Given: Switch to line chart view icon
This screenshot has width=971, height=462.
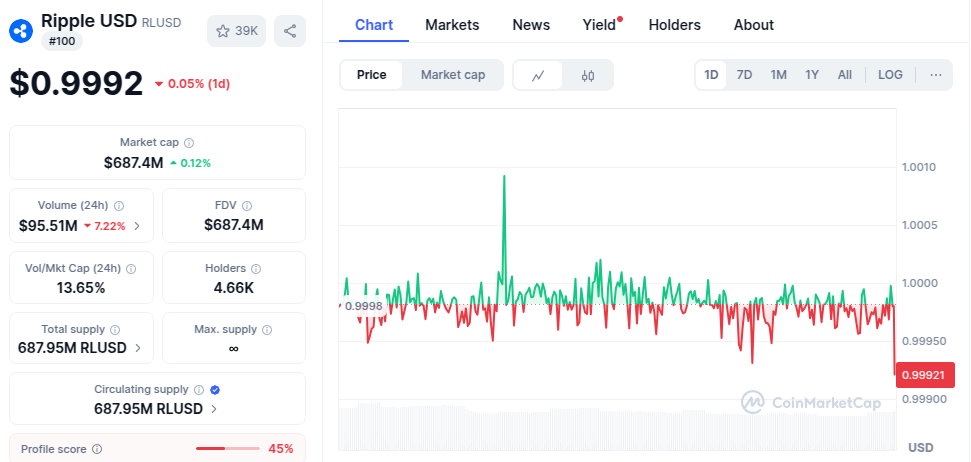Looking at the screenshot, I should click(x=538, y=75).
